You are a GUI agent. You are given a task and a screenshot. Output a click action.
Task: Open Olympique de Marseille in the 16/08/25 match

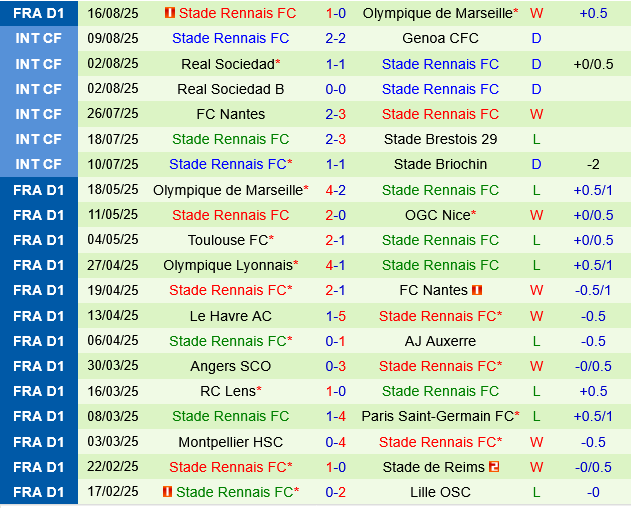pyautogui.click(x=438, y=13)
